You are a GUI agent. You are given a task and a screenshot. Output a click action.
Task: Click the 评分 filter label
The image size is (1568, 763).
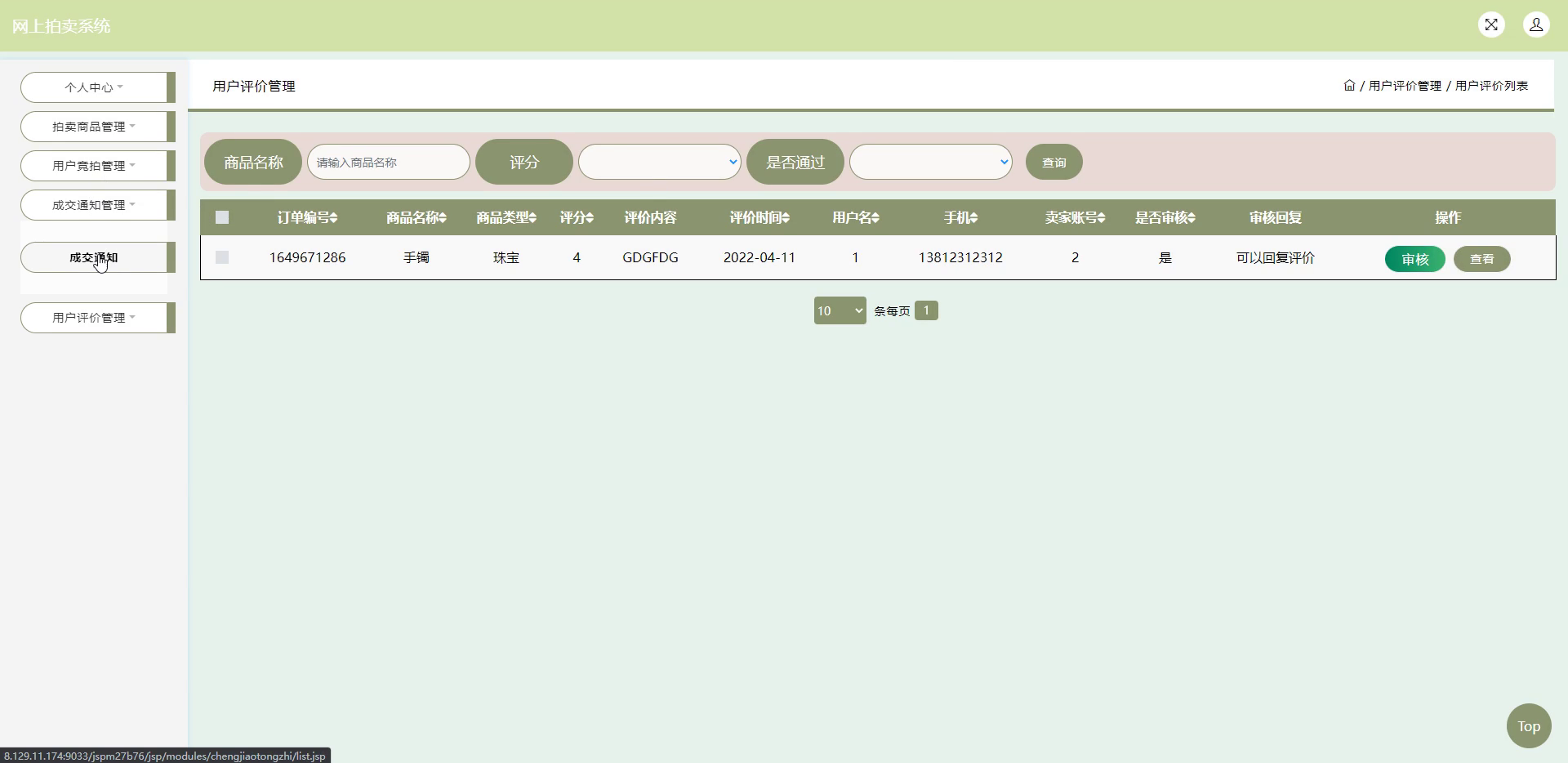[524, 162]
